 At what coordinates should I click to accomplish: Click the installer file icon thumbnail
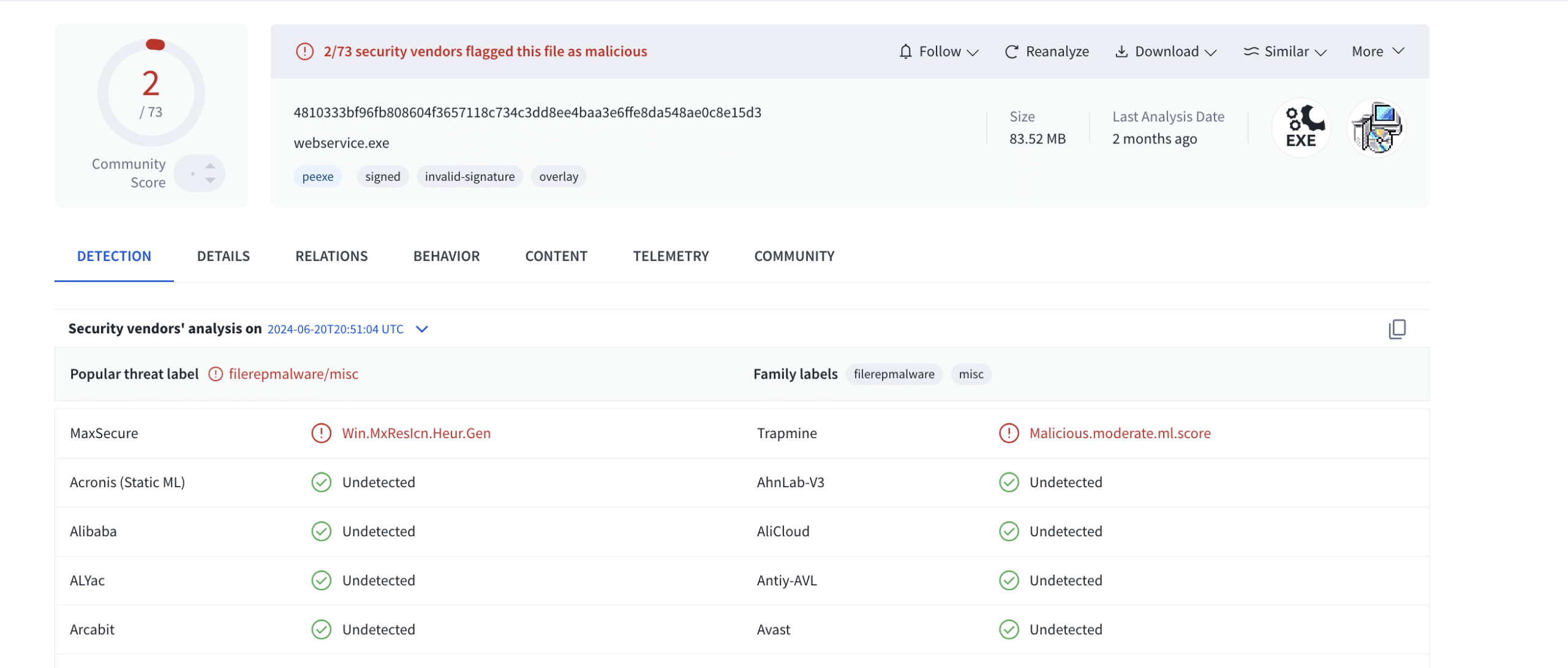tap(1376, 127)
